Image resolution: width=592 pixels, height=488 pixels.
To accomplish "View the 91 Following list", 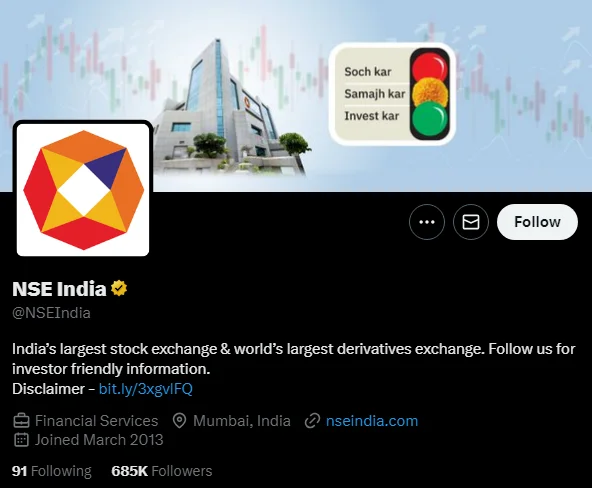I will (x=52, y=471).
